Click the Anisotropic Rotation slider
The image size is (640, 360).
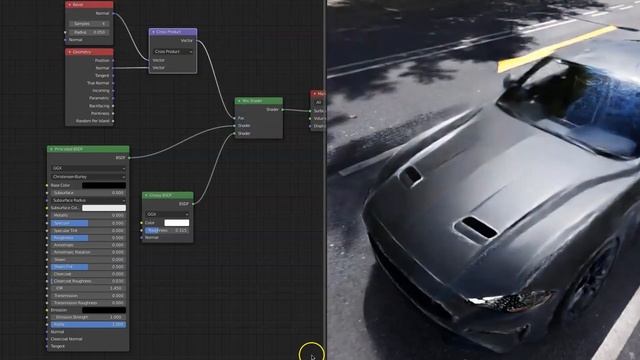[88, 252]
